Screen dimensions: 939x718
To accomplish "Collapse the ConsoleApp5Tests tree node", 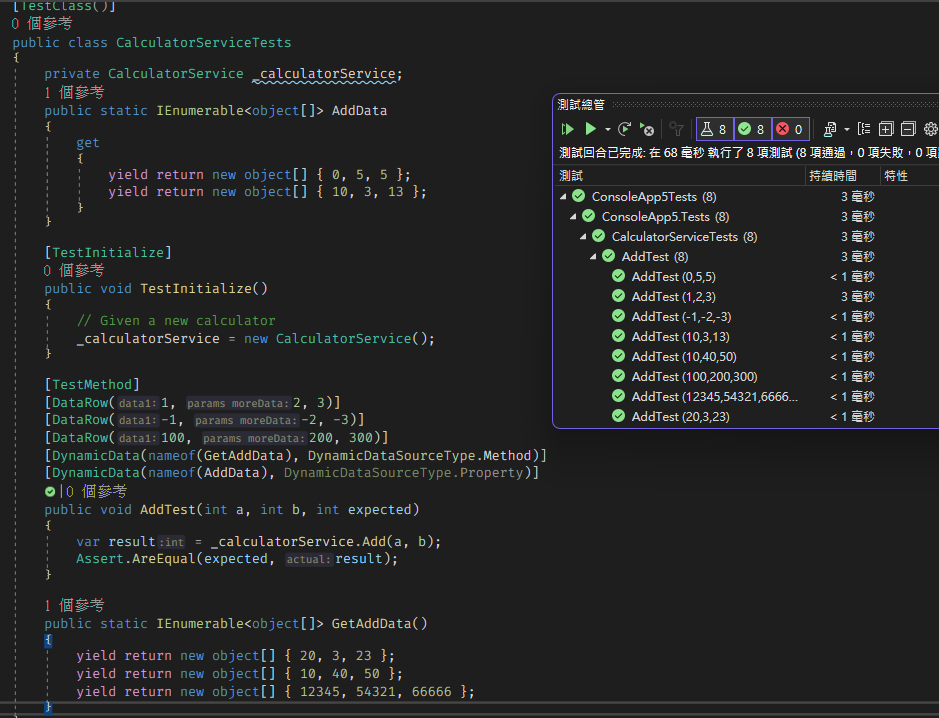I will (x=564, y=197).
